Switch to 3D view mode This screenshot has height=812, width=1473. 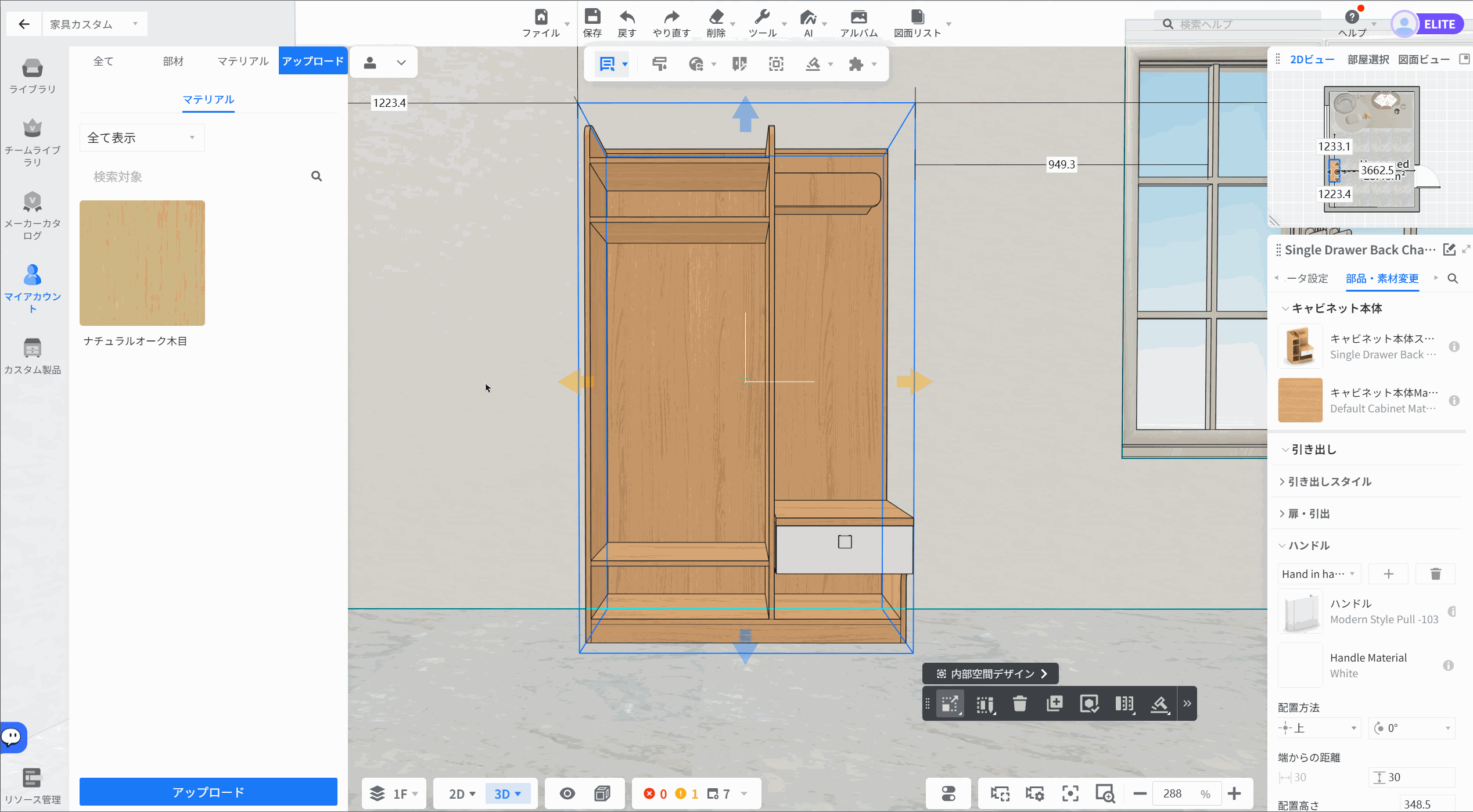[x=507, y=794]
